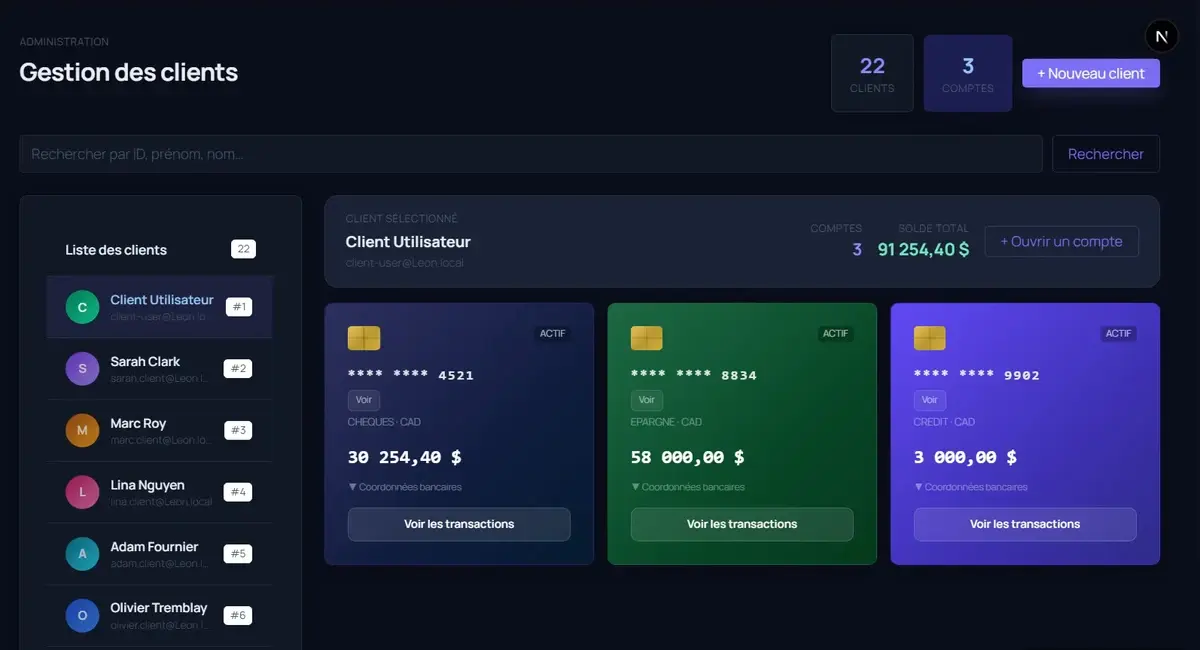Expand Coordonnées bancaires on the Chèques card
This screenshot has width=1200, height=650.
[x=405, y=487]
